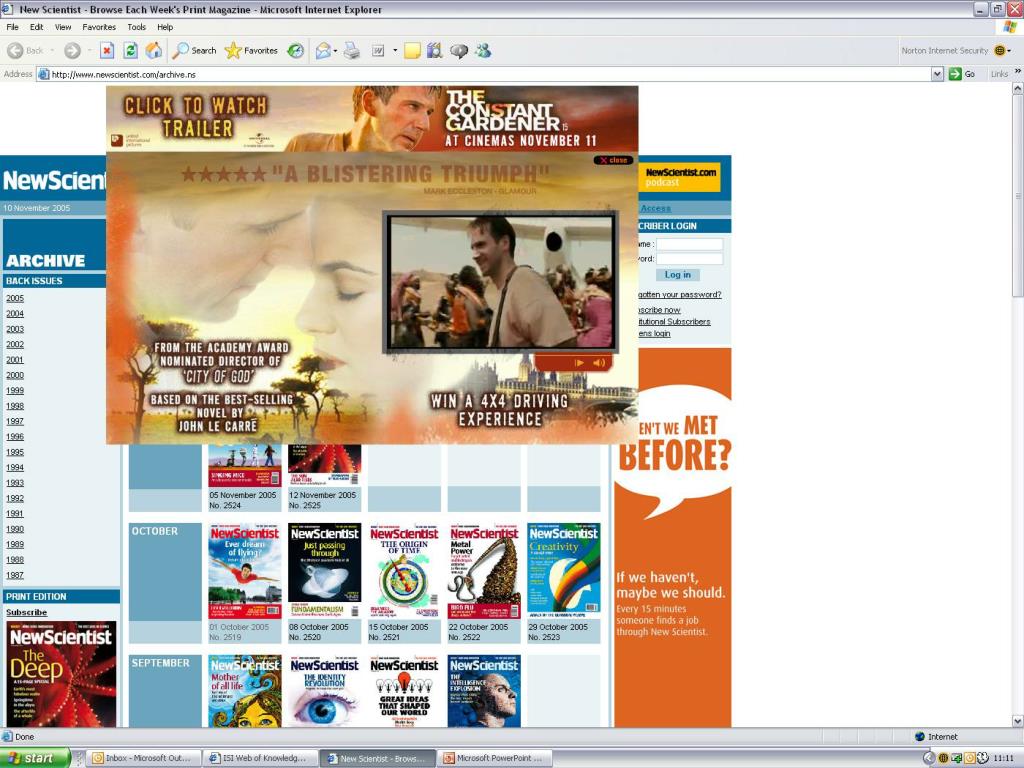Open the Edit menu
Screen dimensions: 1024x768
(x=37, y=27)
